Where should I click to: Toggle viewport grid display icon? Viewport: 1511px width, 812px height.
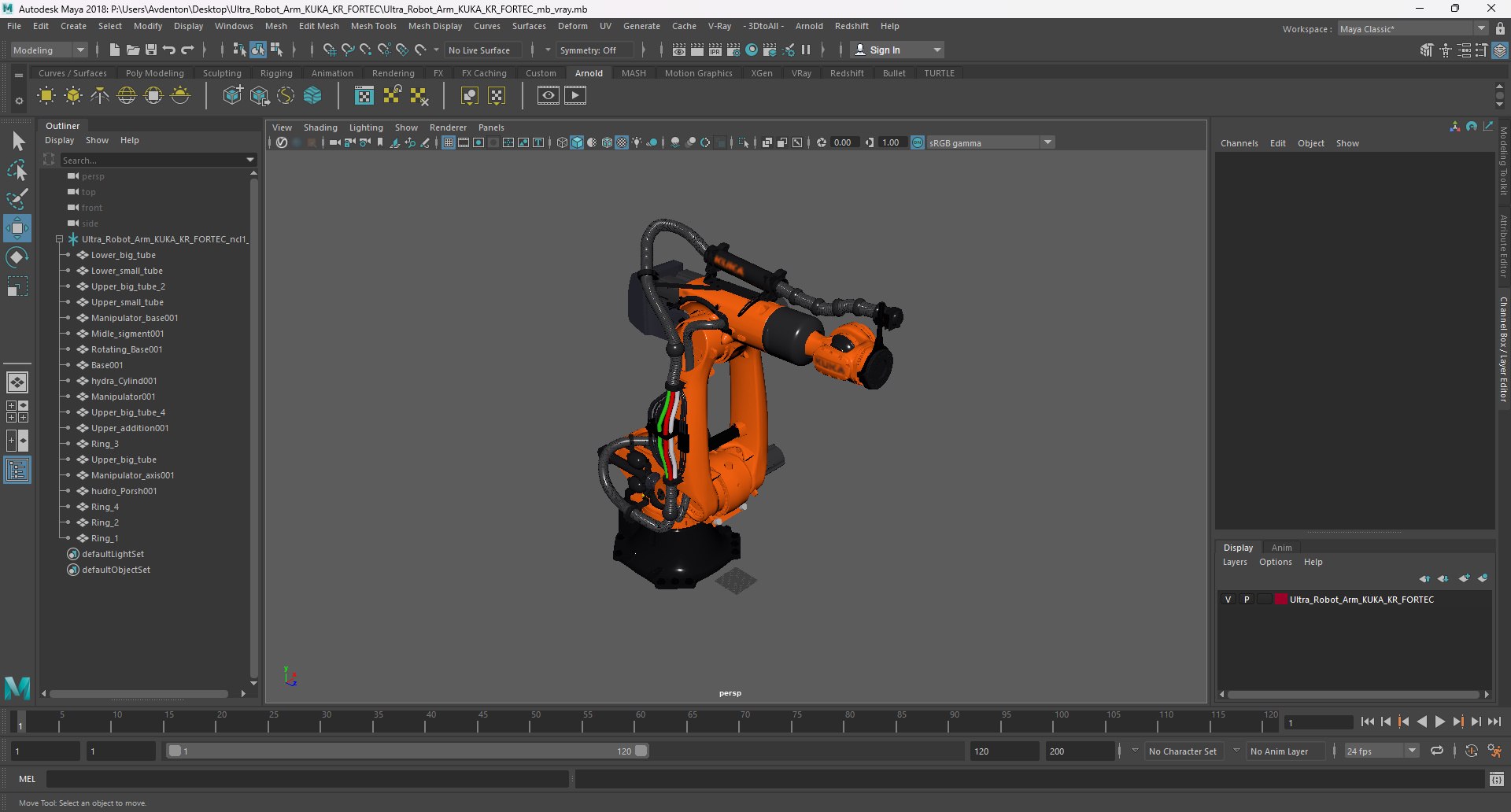click(449, 142)
